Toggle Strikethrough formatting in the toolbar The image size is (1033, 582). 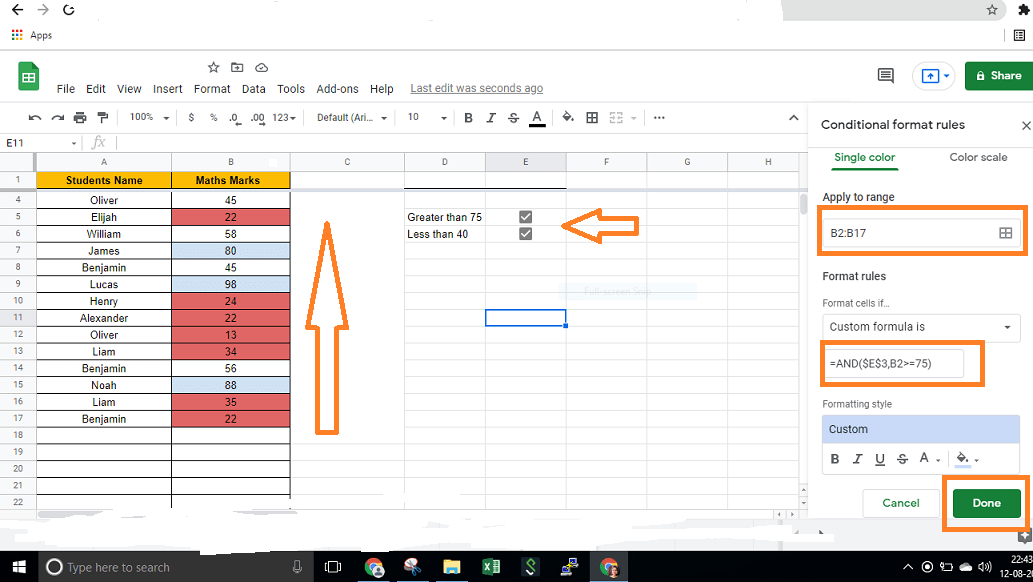[513, 117]
